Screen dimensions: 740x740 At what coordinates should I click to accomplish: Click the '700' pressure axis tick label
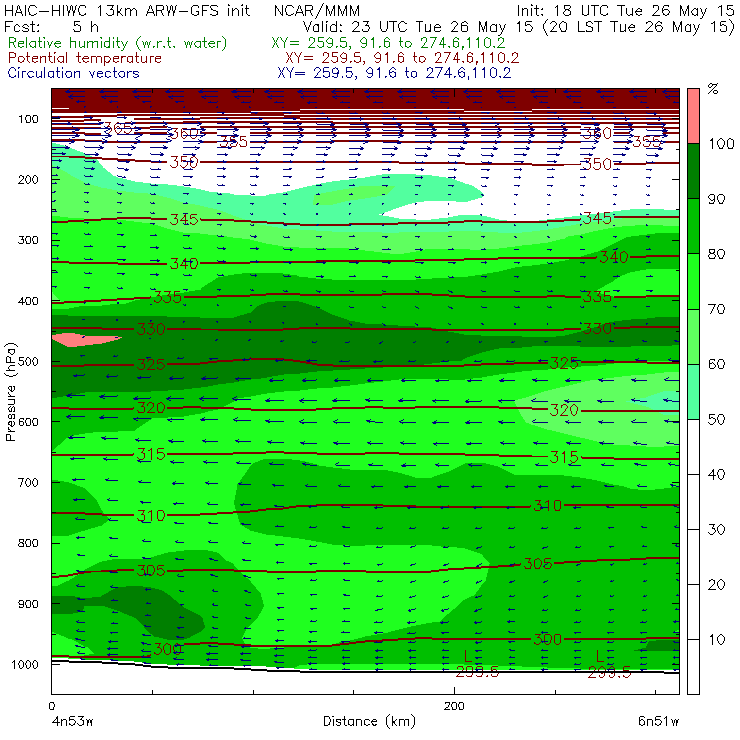click(x=28, y=483)
